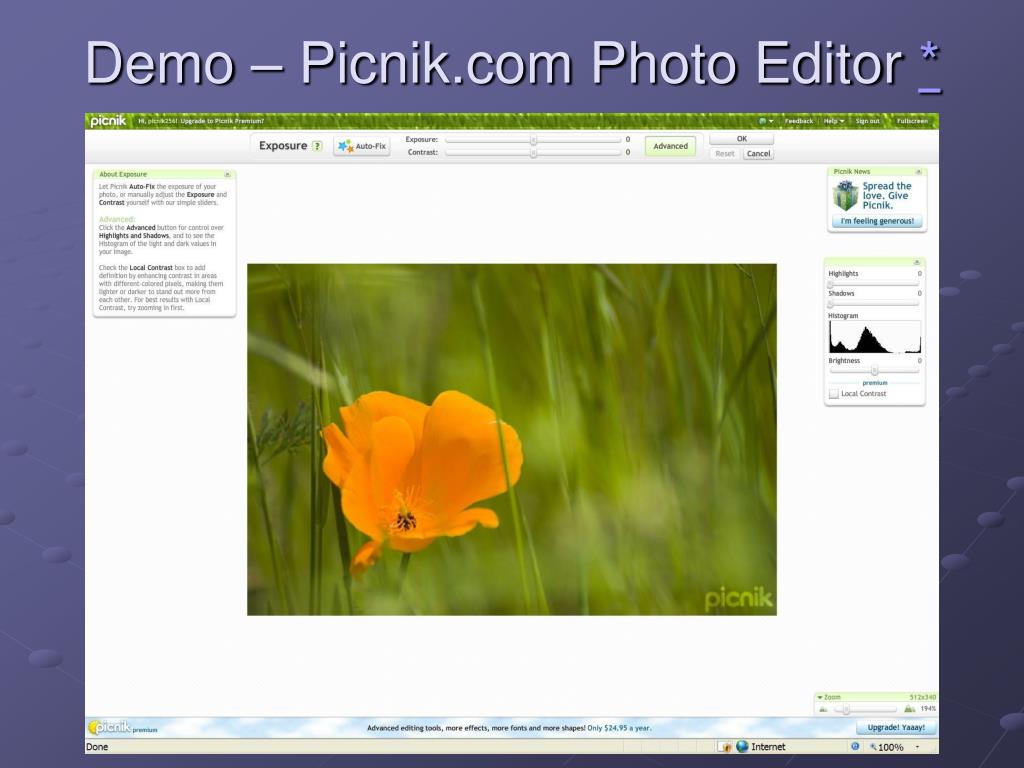Click the Upgrade! Yaaay! button
The height and width of the screenshot is (768, 1024).
click(896, 727)
